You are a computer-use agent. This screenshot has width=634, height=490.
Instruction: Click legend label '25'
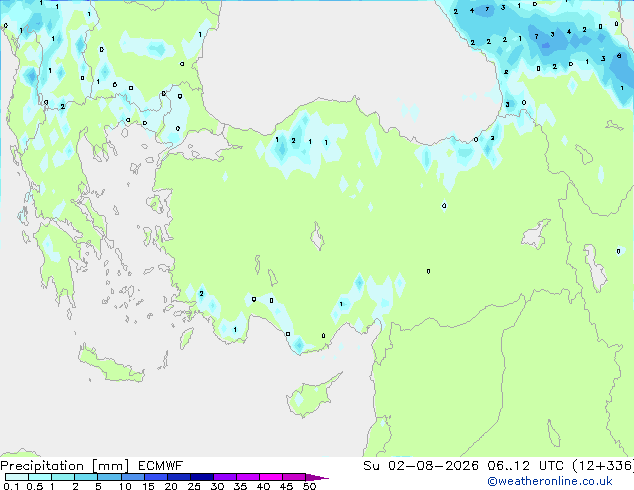click(x=194, y=486)
